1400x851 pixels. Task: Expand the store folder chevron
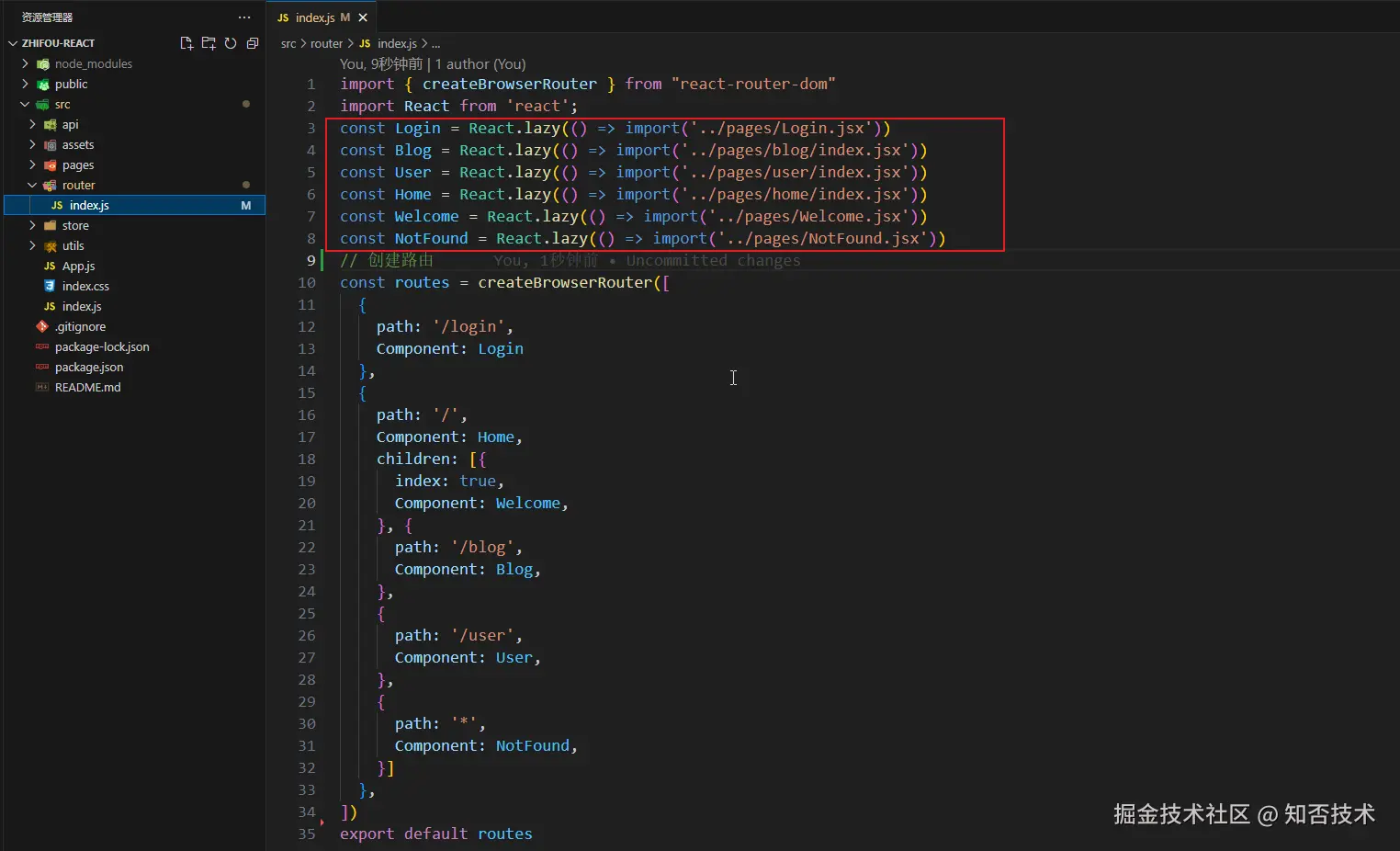pyautogui.click(x=33, y=225)
